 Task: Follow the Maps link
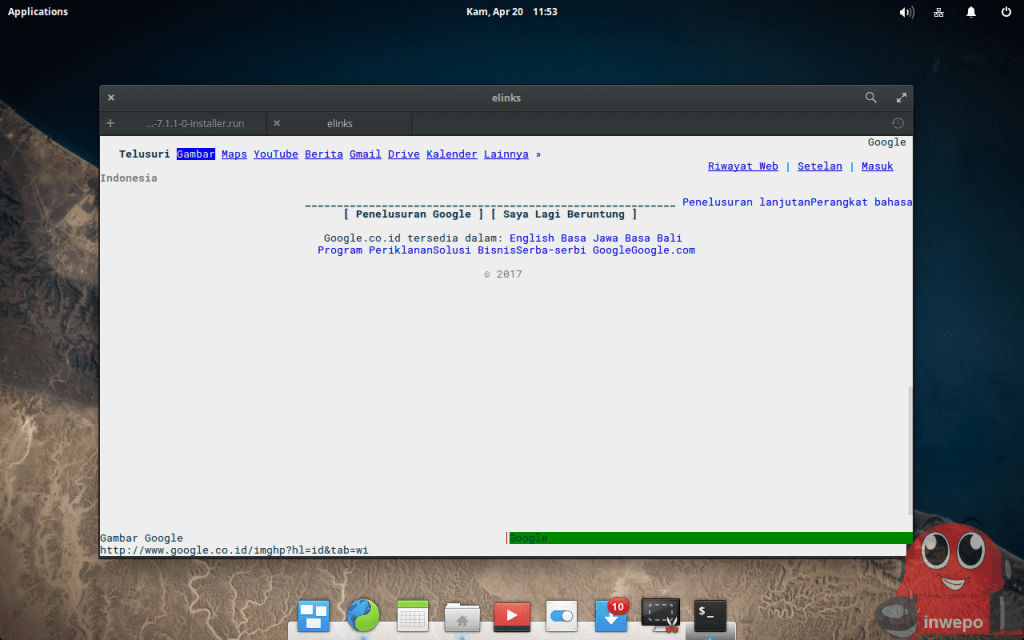click(234, 154)
